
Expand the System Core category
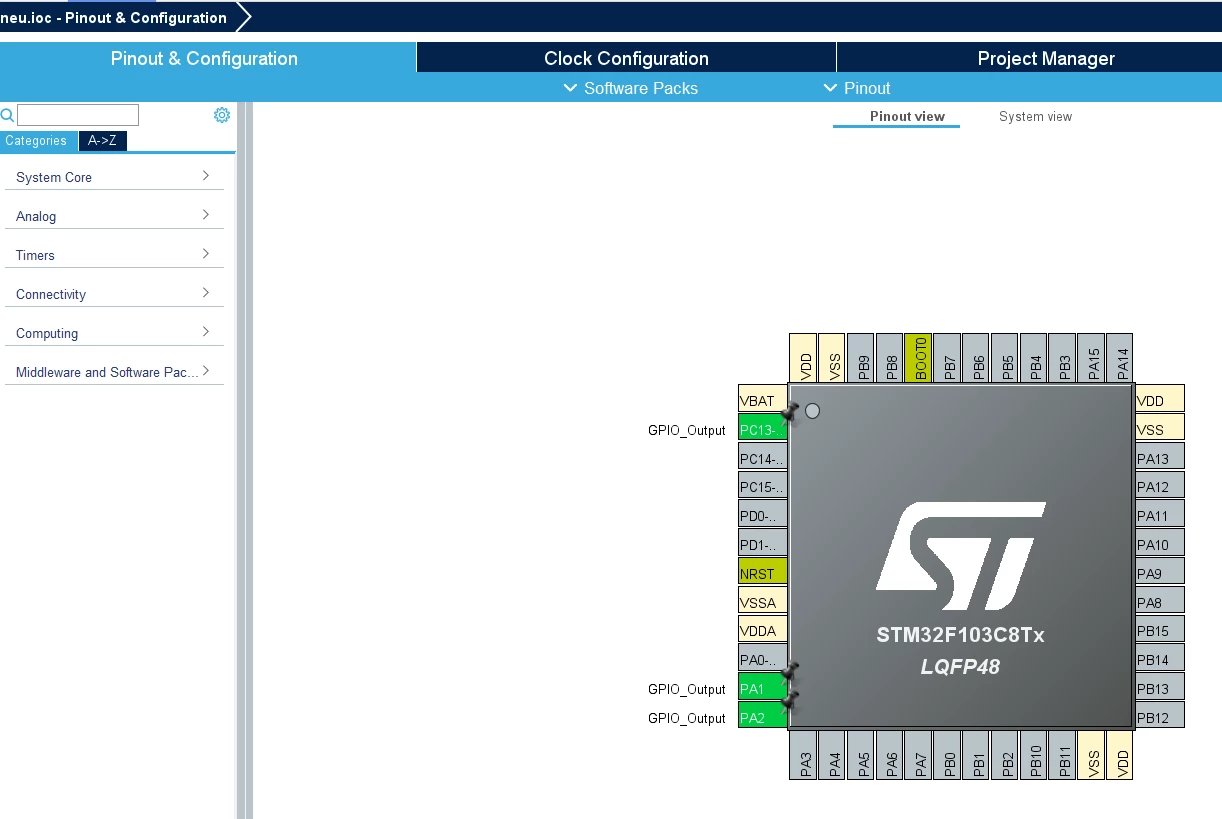113,177
